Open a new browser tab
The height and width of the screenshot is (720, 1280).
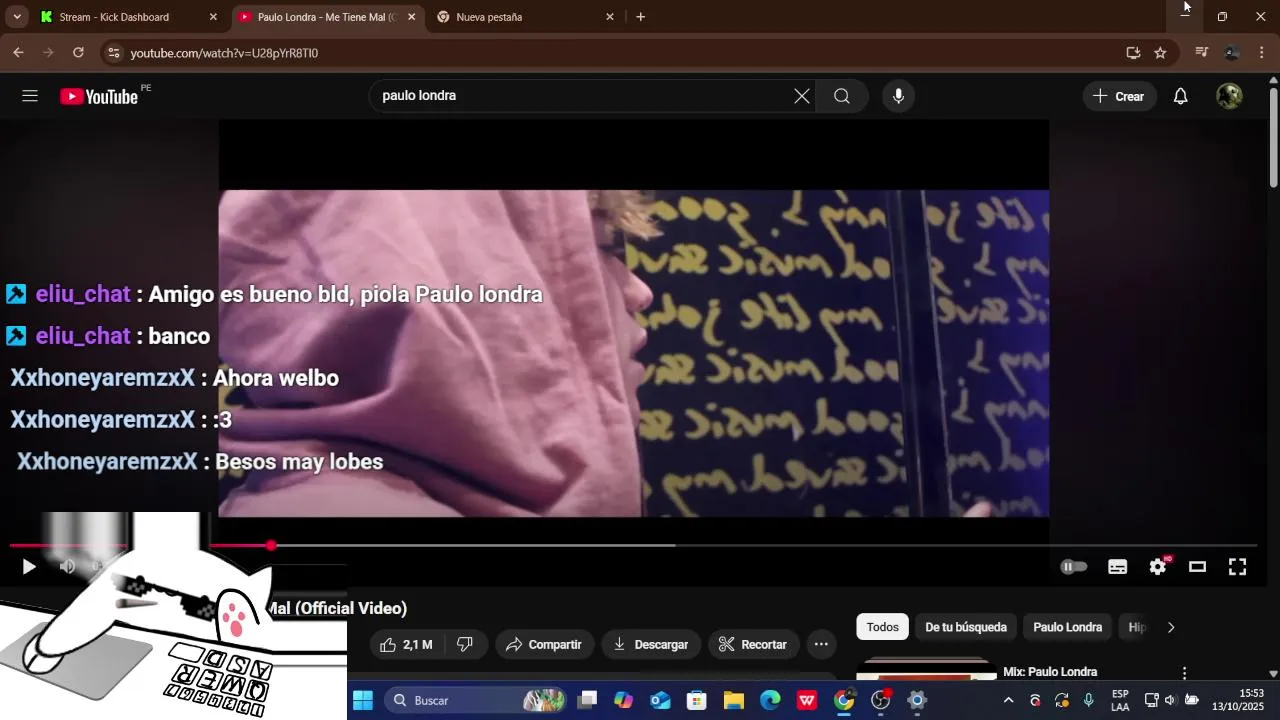(640, 17)
